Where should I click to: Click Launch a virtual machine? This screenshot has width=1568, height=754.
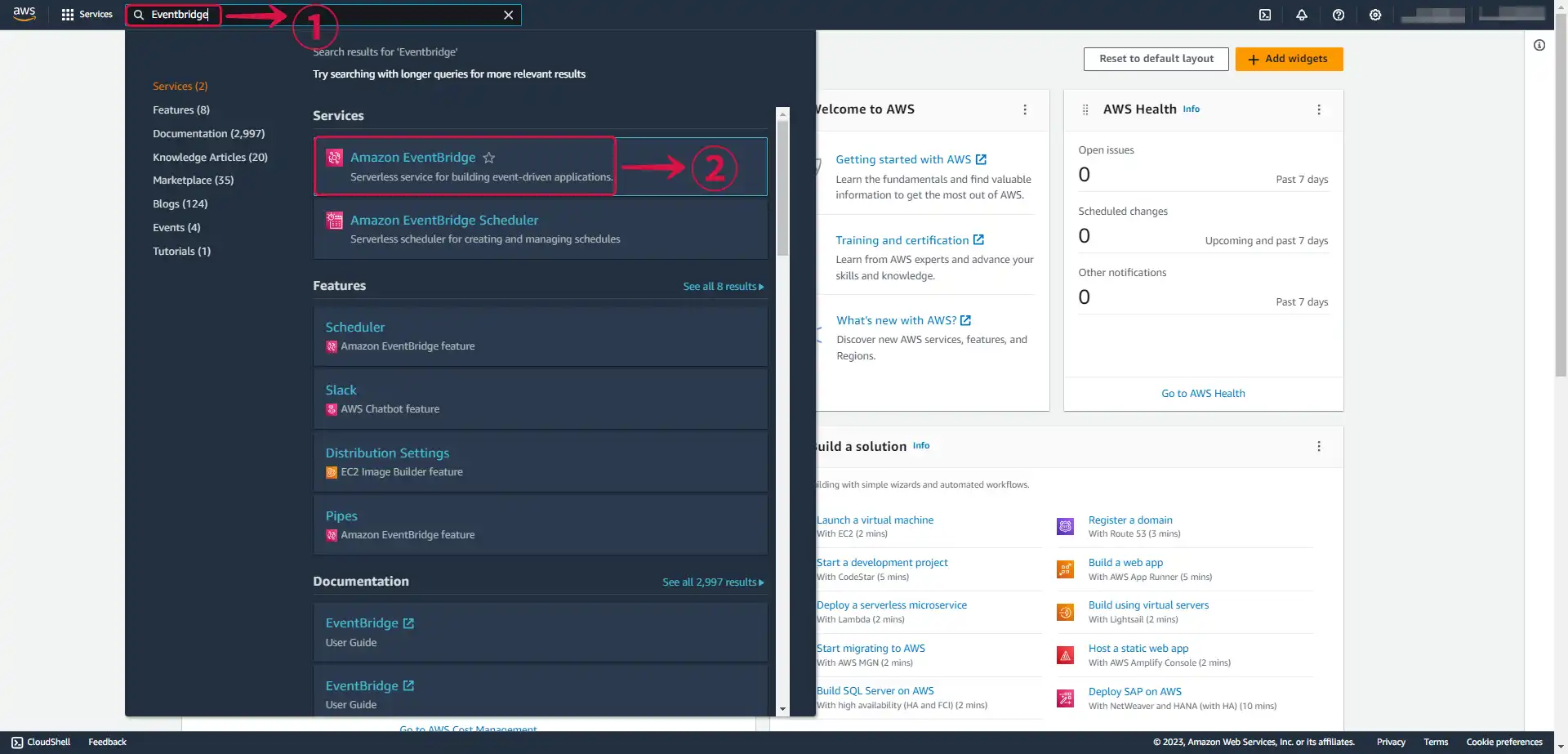click(x=875, y=520)
